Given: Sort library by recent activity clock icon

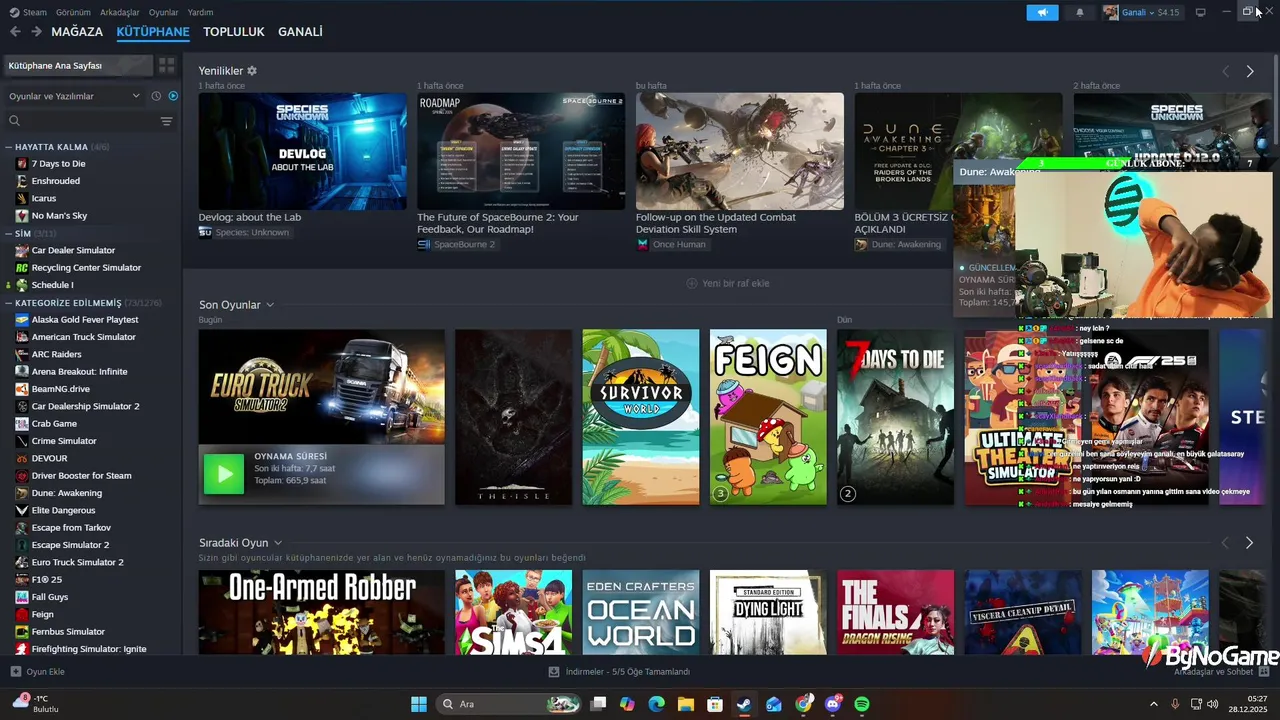Looking at the screenshot, I should point(156,96).
